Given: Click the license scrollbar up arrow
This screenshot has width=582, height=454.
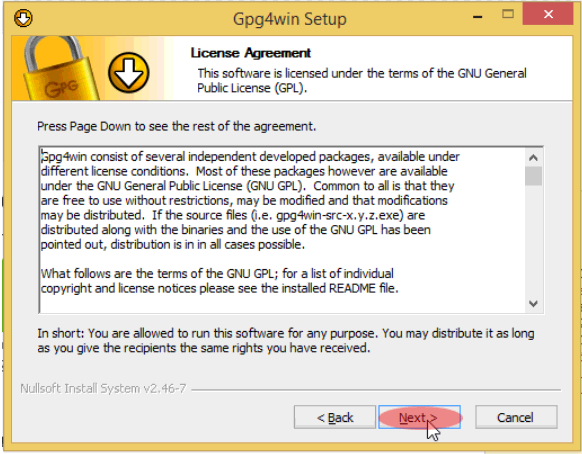Looking at the screenshot, I should 533,158.
